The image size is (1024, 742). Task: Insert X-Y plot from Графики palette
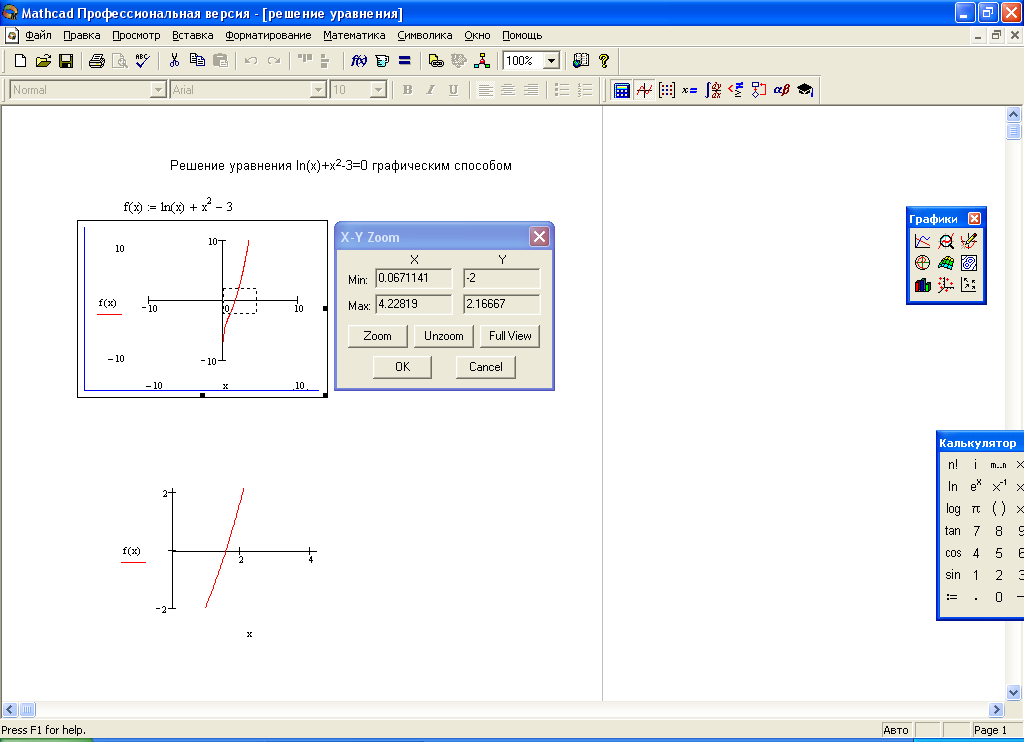922,241
